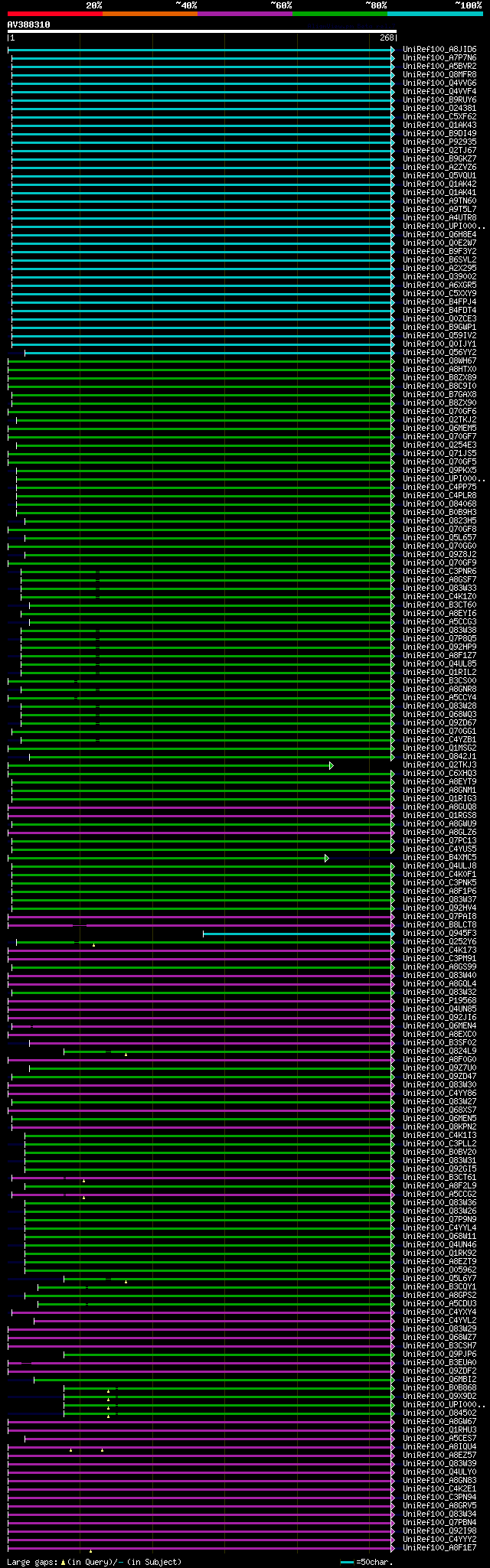Screen dimensions: 490x1568
Task: Click the white query ruler bar
Action: [x=202, y=31]
